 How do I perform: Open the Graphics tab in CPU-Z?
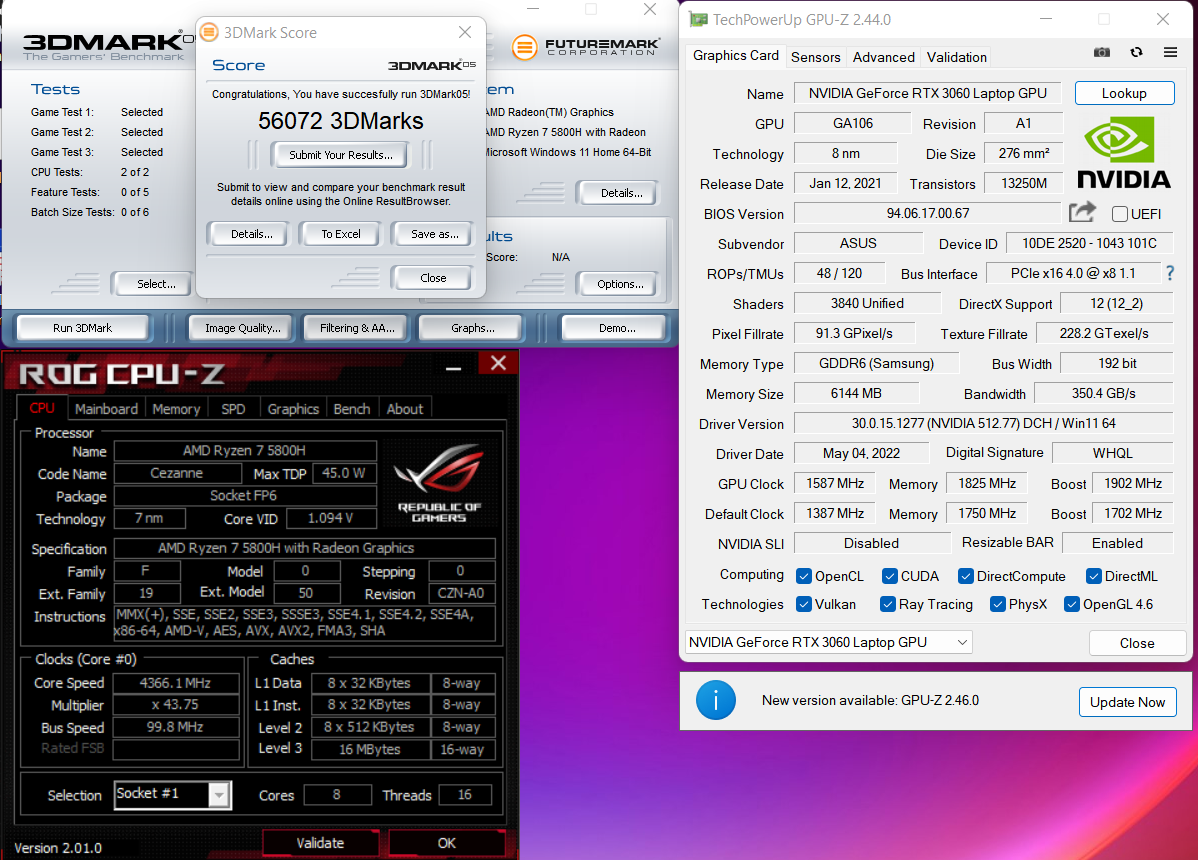tap(293, 409)
